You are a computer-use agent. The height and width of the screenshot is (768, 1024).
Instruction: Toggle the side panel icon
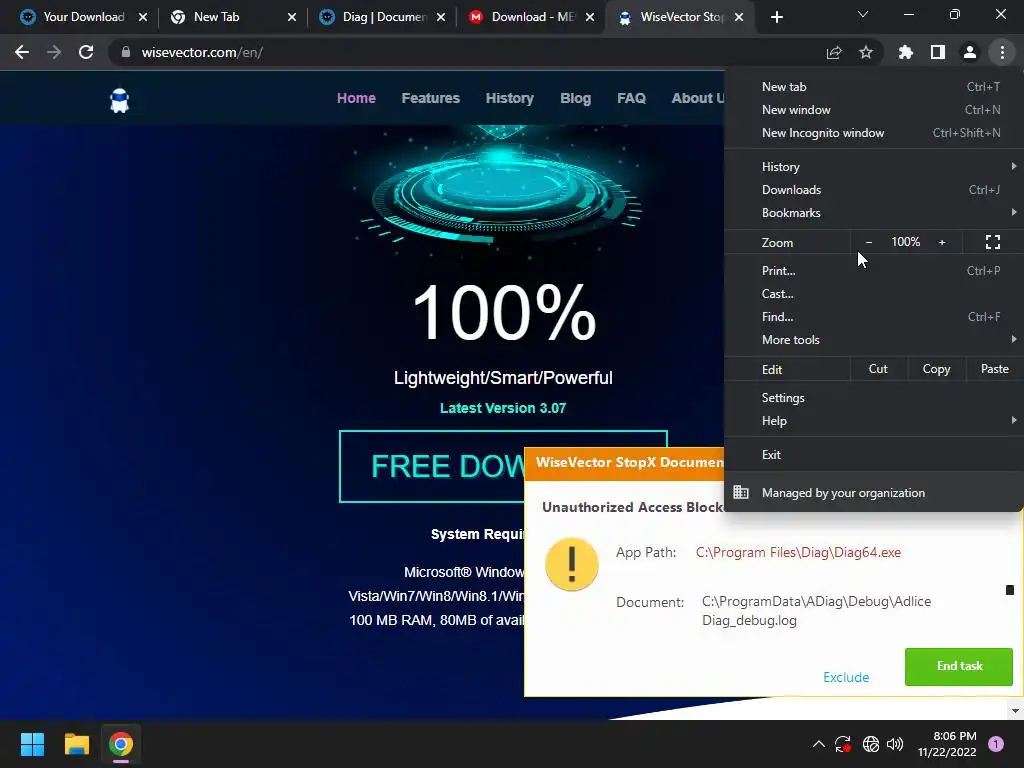(938, 52)
